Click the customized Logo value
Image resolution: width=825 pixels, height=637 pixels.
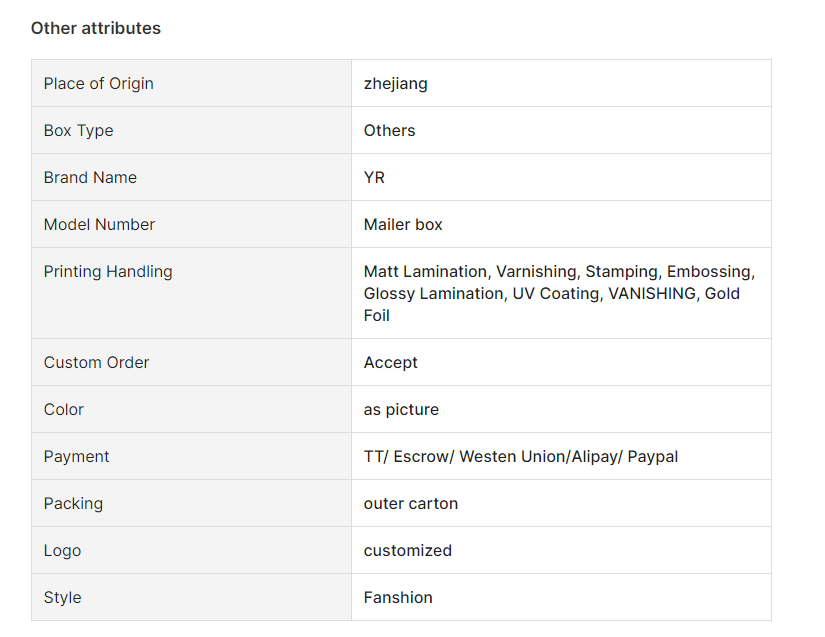coord(408,550)
